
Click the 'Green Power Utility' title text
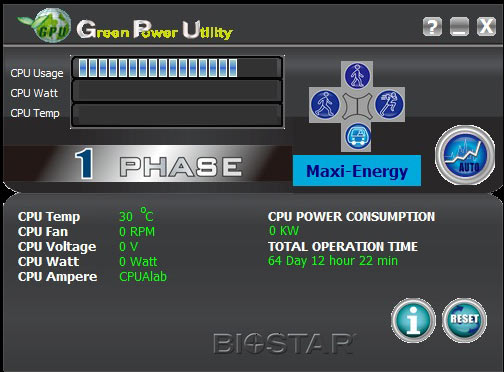point(155,30)
